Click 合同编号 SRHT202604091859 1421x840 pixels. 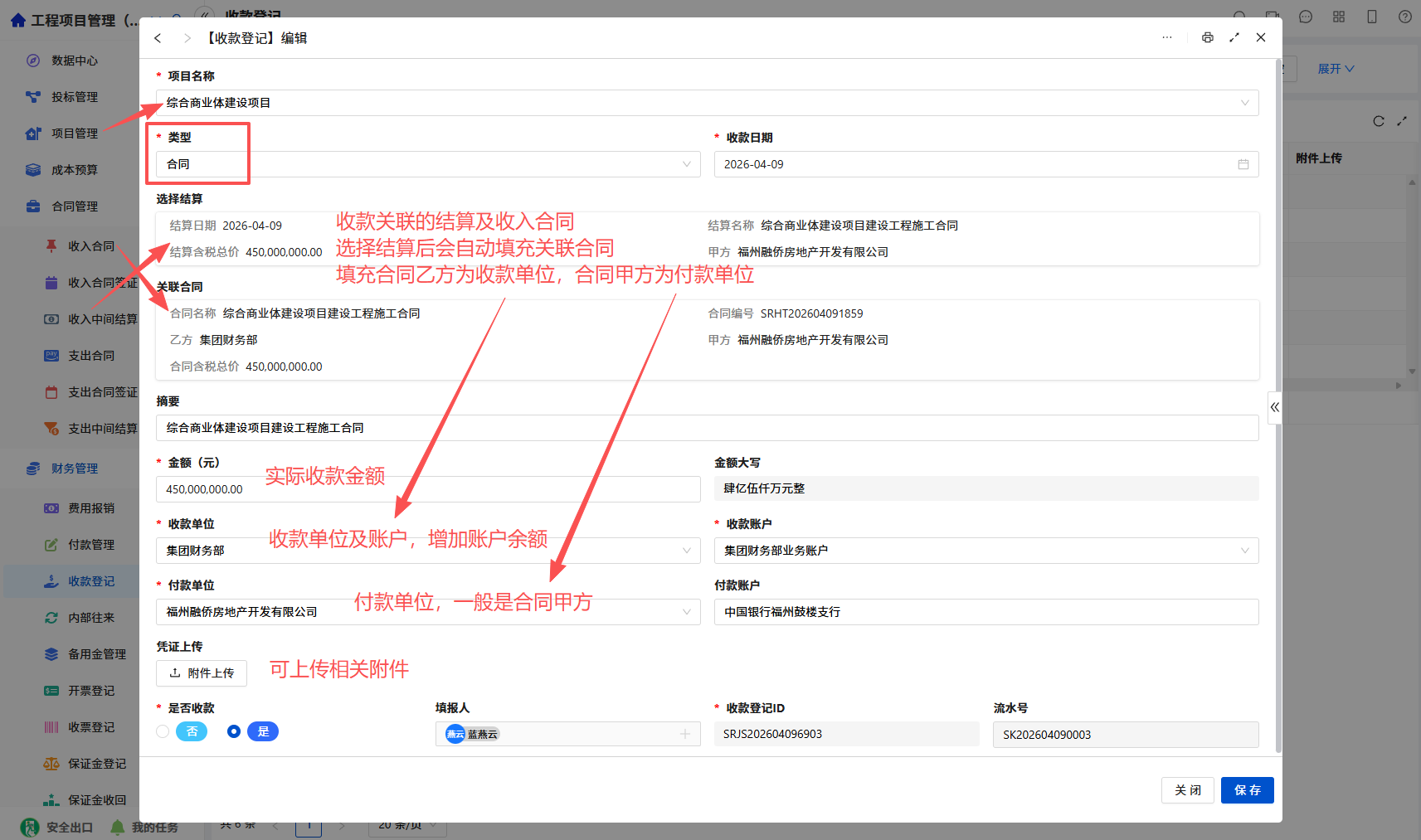(811, 313)
